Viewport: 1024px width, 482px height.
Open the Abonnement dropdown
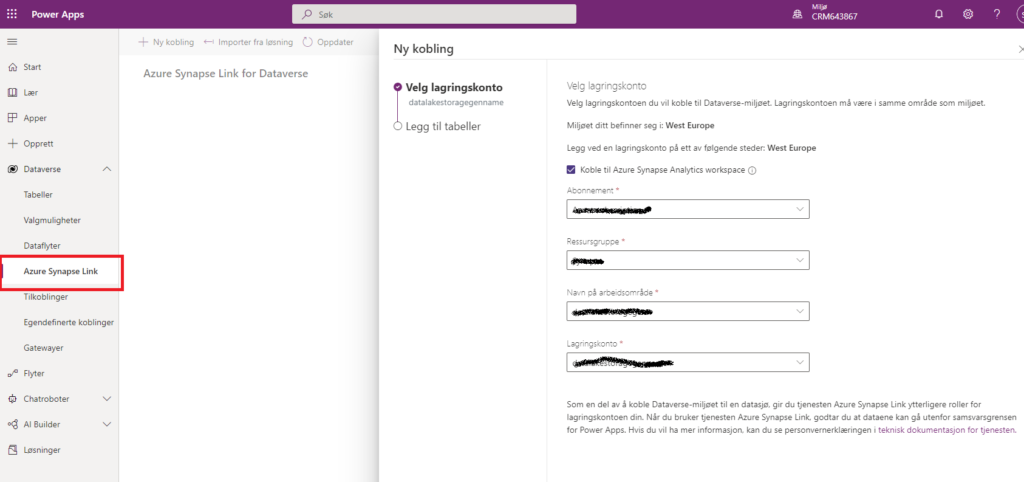(688, 209)
